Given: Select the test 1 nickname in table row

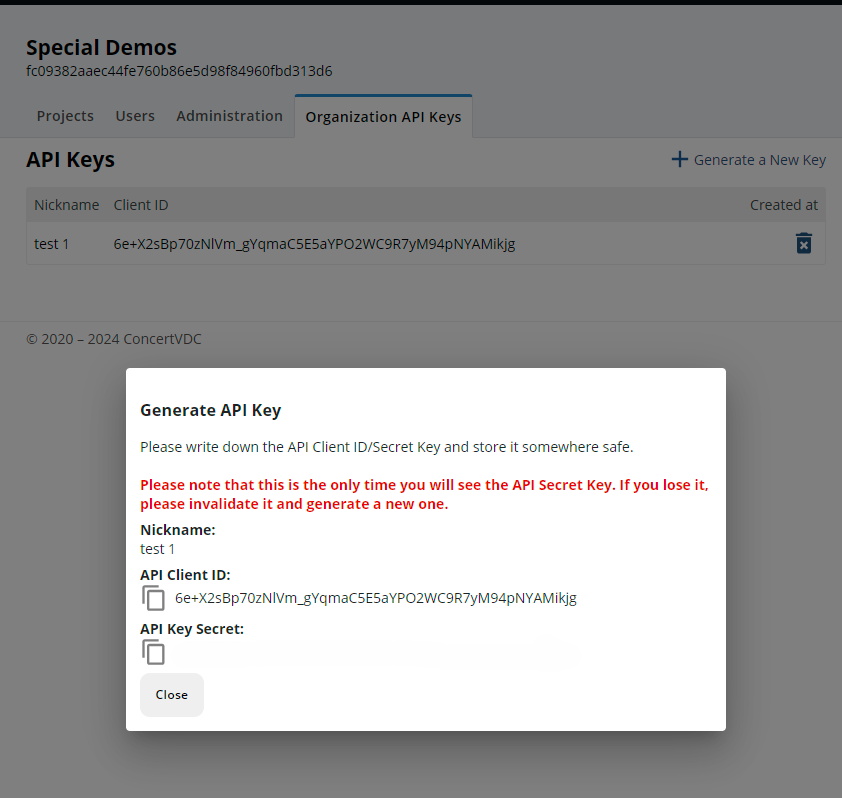Looking at the screenshot, I should click(52, 243).
